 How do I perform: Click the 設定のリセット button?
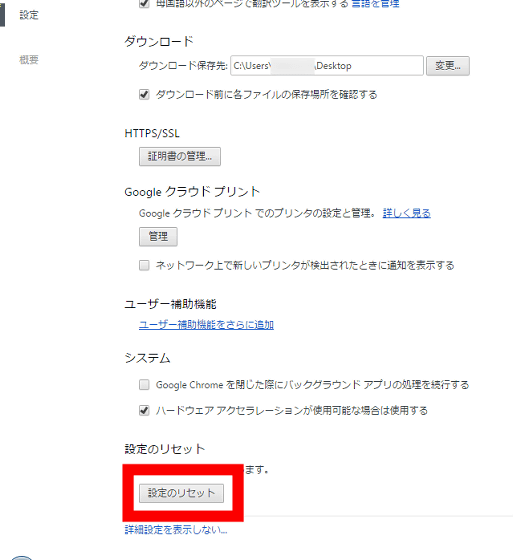click(181, 493)
